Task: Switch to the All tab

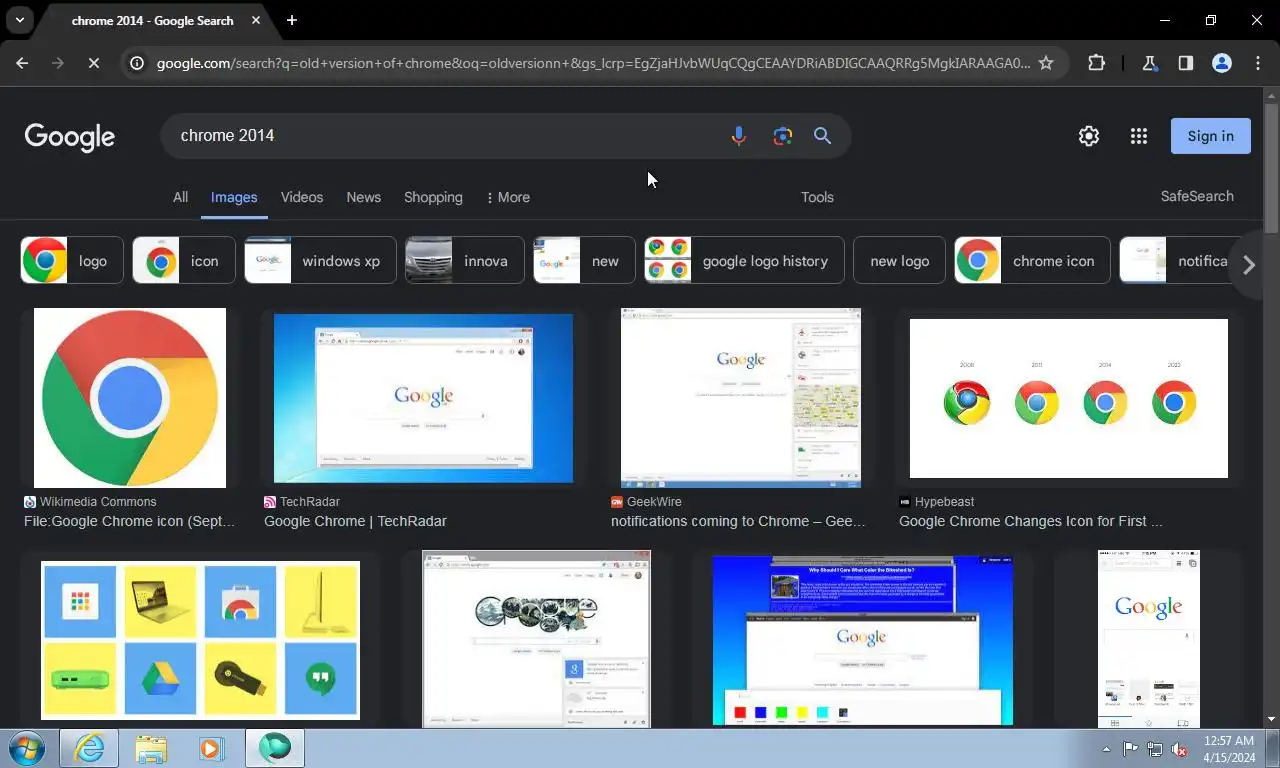Action: [180, 197]
